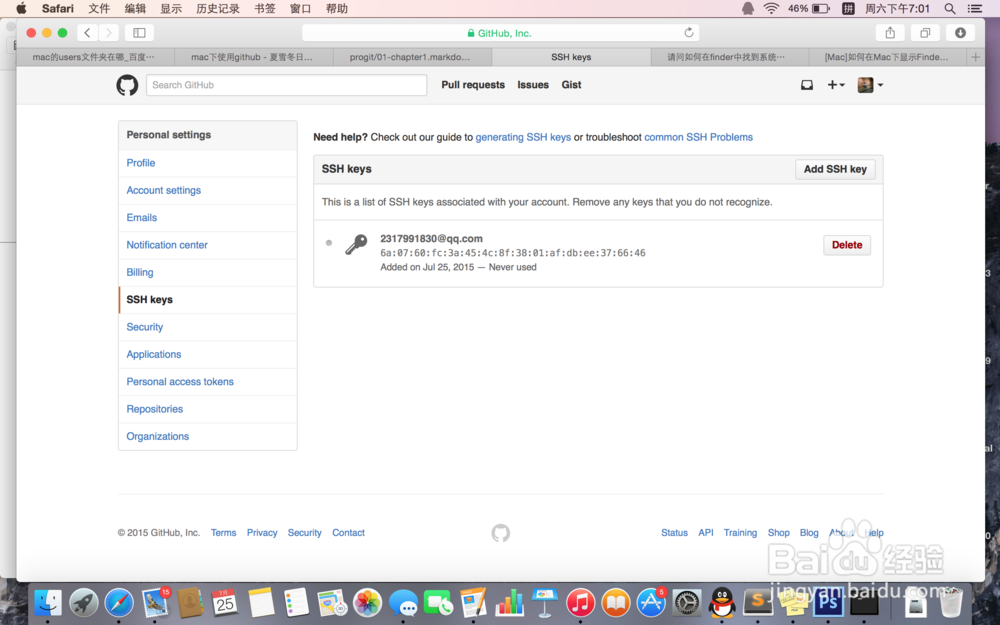Open App Store in Dock

pyautogui.click(x=651, y=603)
